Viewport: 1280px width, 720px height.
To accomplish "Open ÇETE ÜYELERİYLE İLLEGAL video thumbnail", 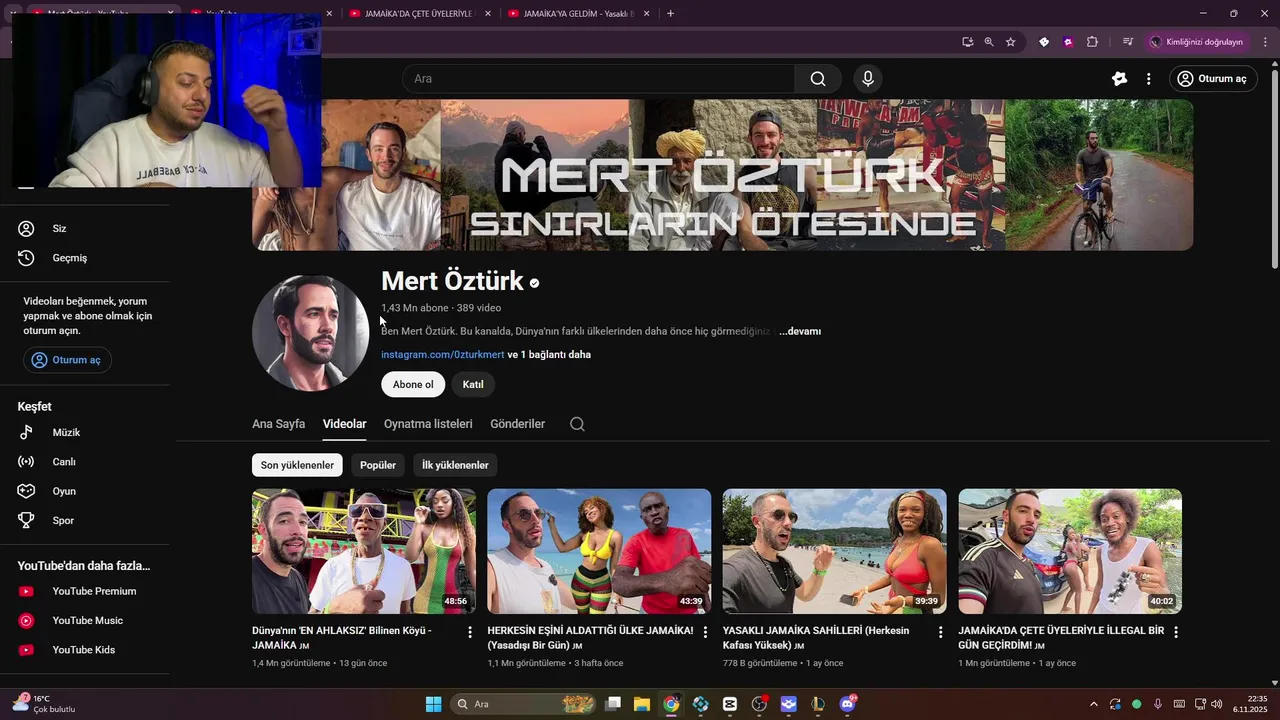I will 1070,551.
